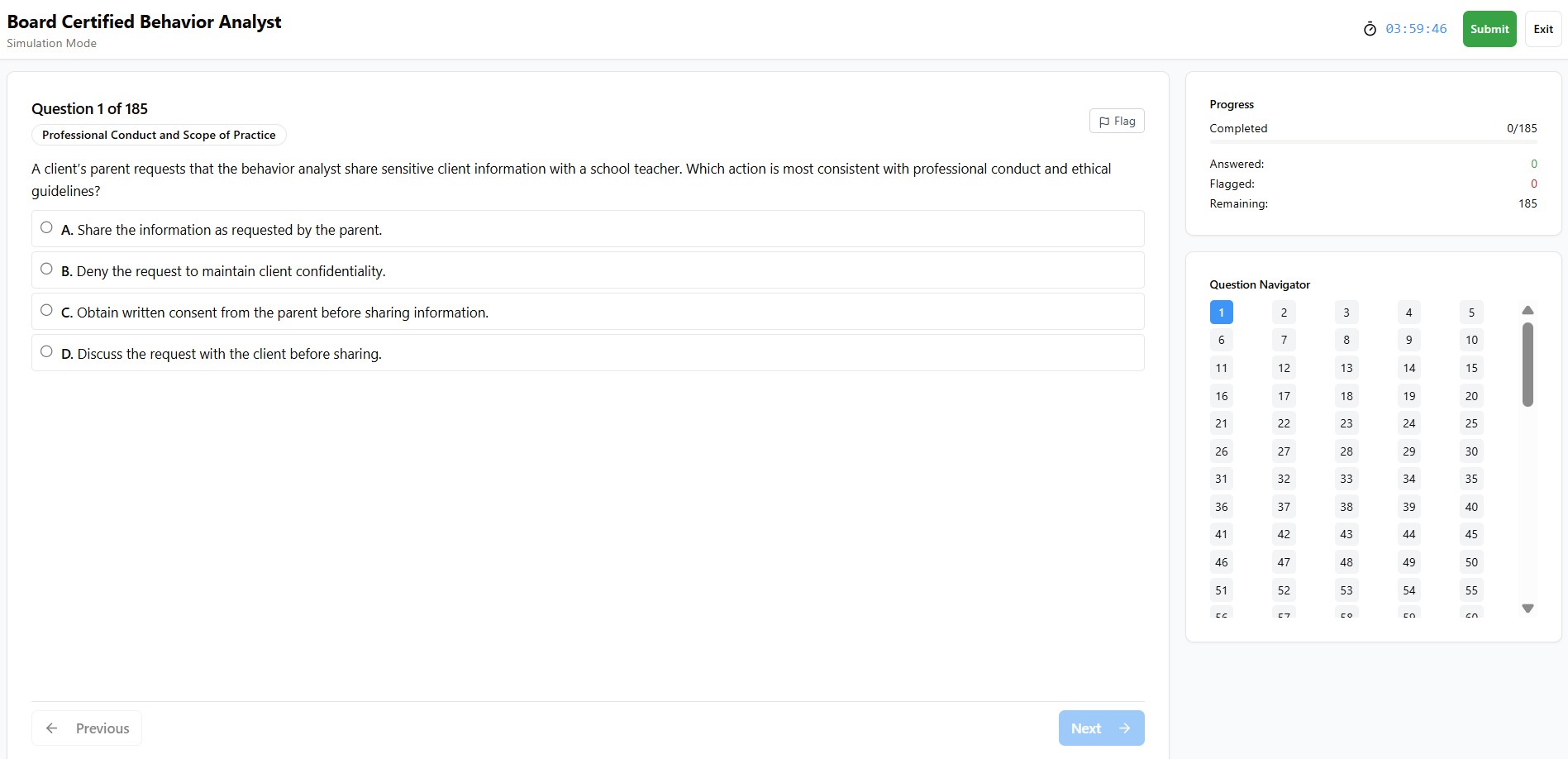Click the Completed progress bar

1375,141
